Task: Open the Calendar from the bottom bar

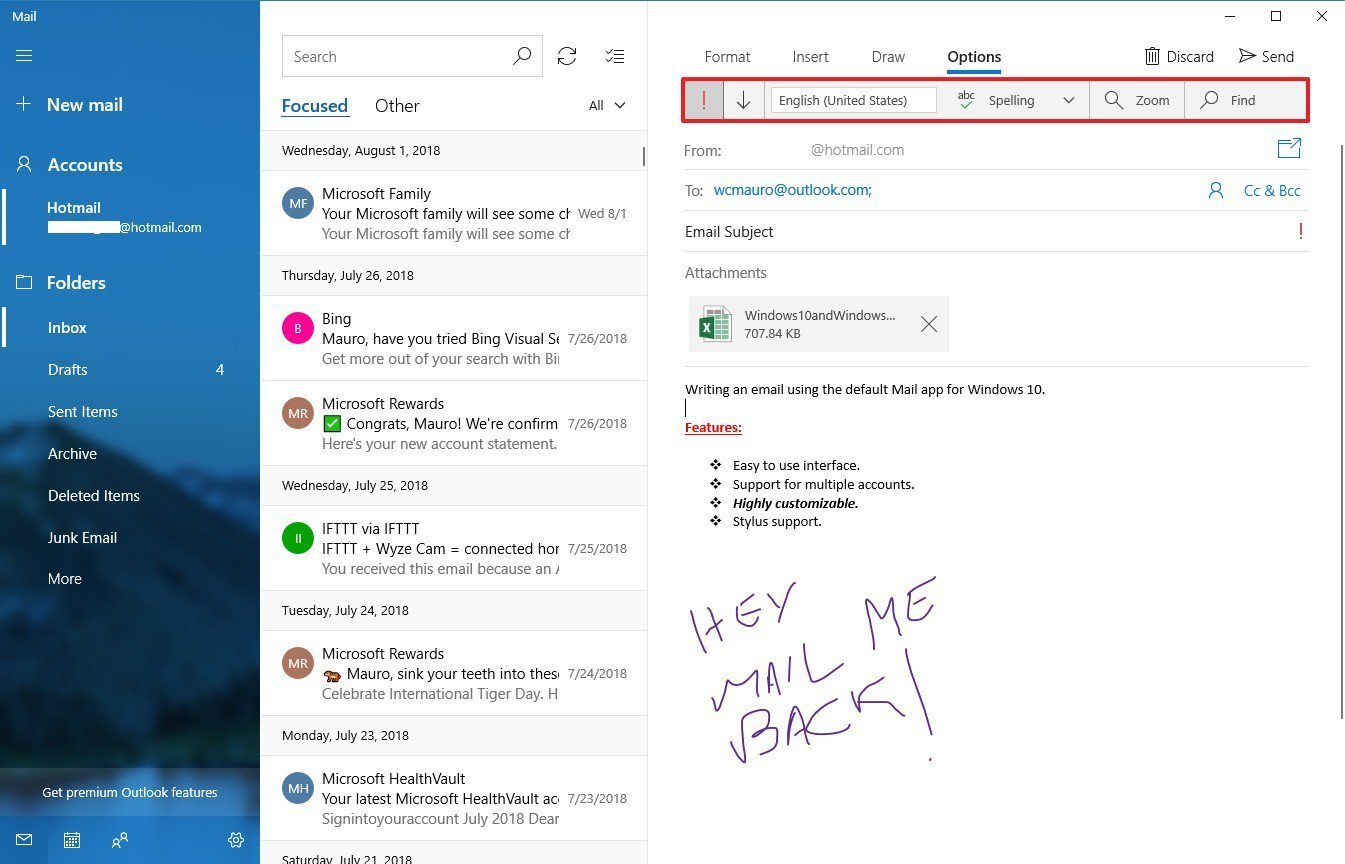Action: (x=71, y=840)
